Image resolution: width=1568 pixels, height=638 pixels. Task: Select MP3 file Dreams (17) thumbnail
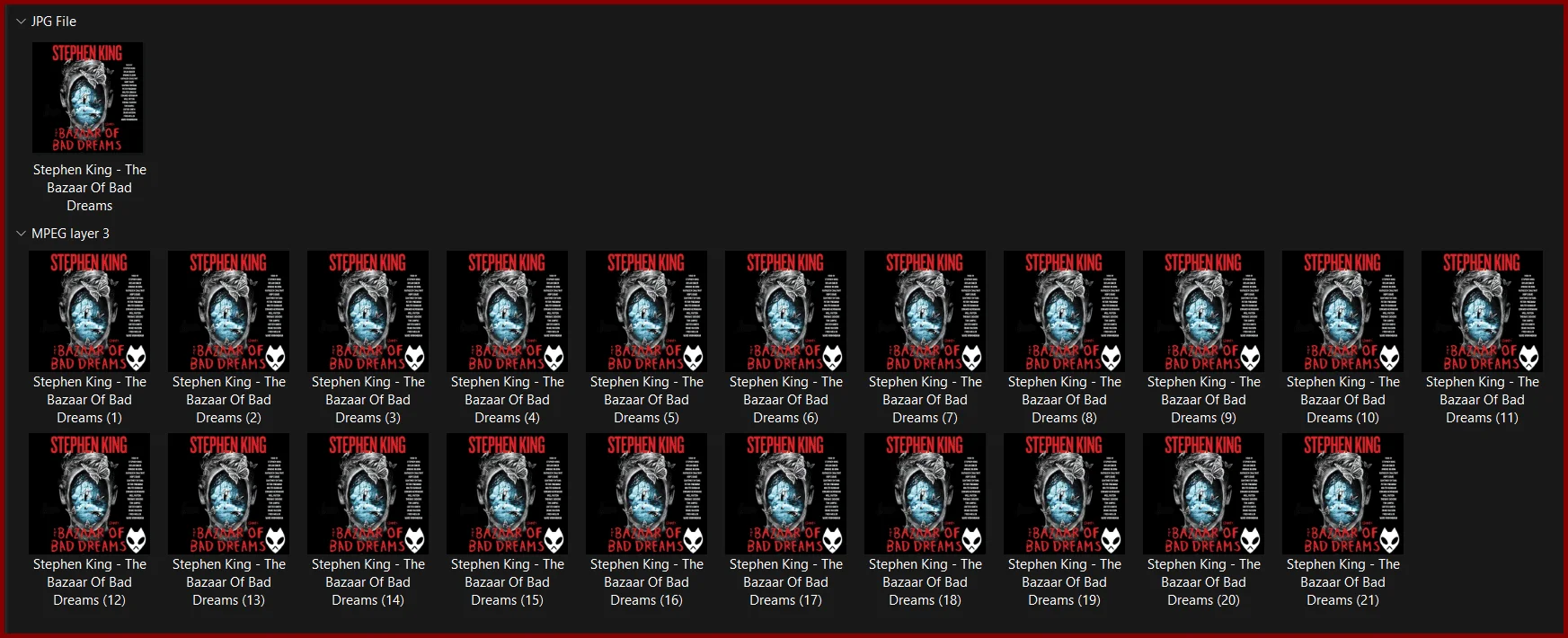click(785, 493)
